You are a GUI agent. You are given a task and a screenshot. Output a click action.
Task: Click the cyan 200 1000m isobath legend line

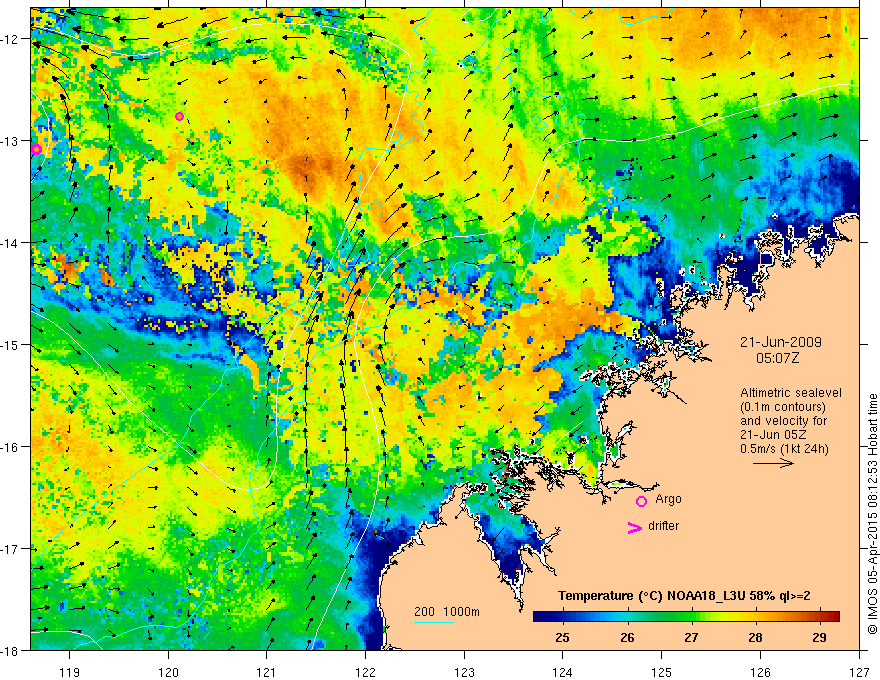pos(433,622)
